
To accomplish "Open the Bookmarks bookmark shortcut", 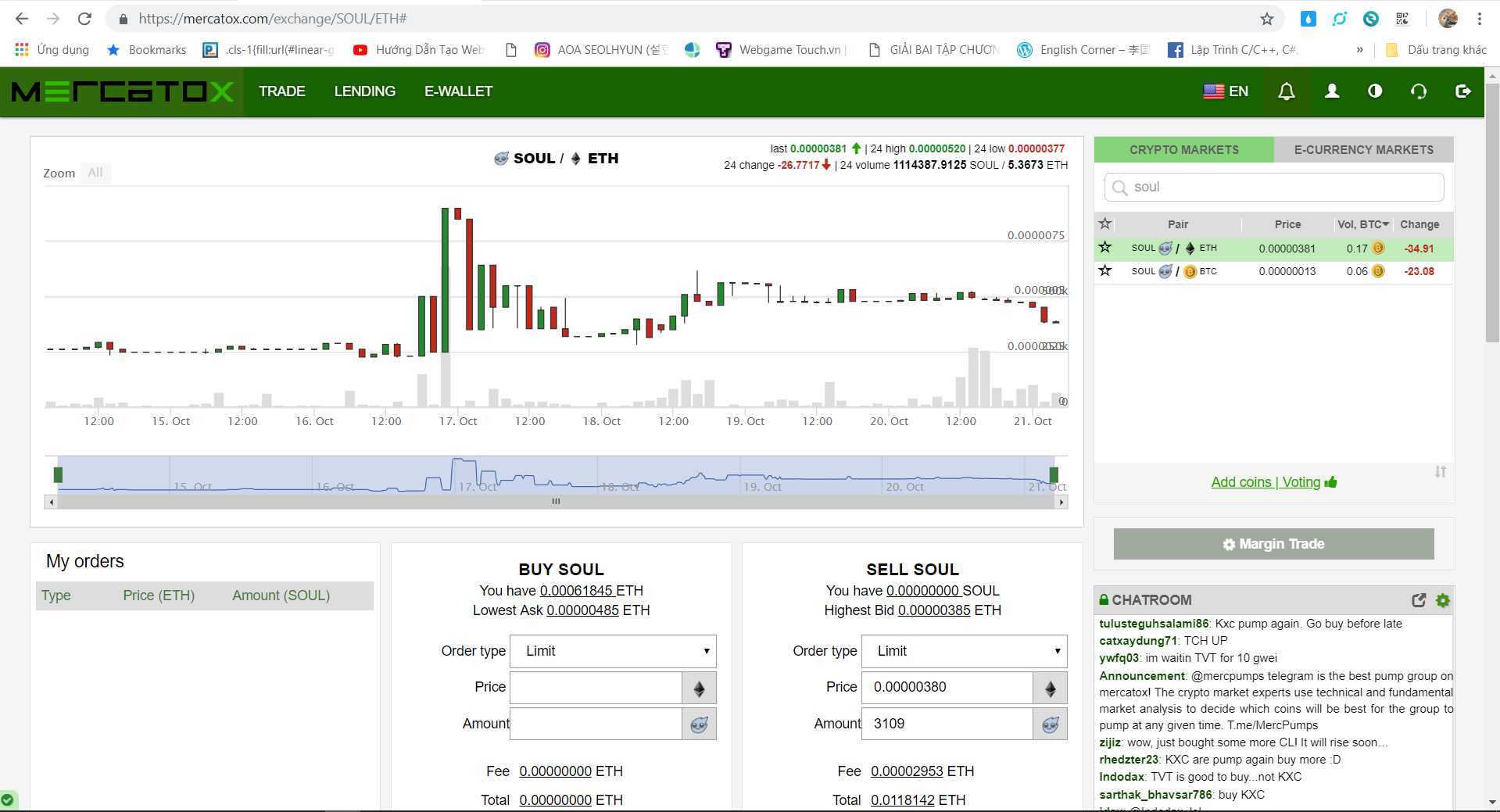I will click(147, 50).
